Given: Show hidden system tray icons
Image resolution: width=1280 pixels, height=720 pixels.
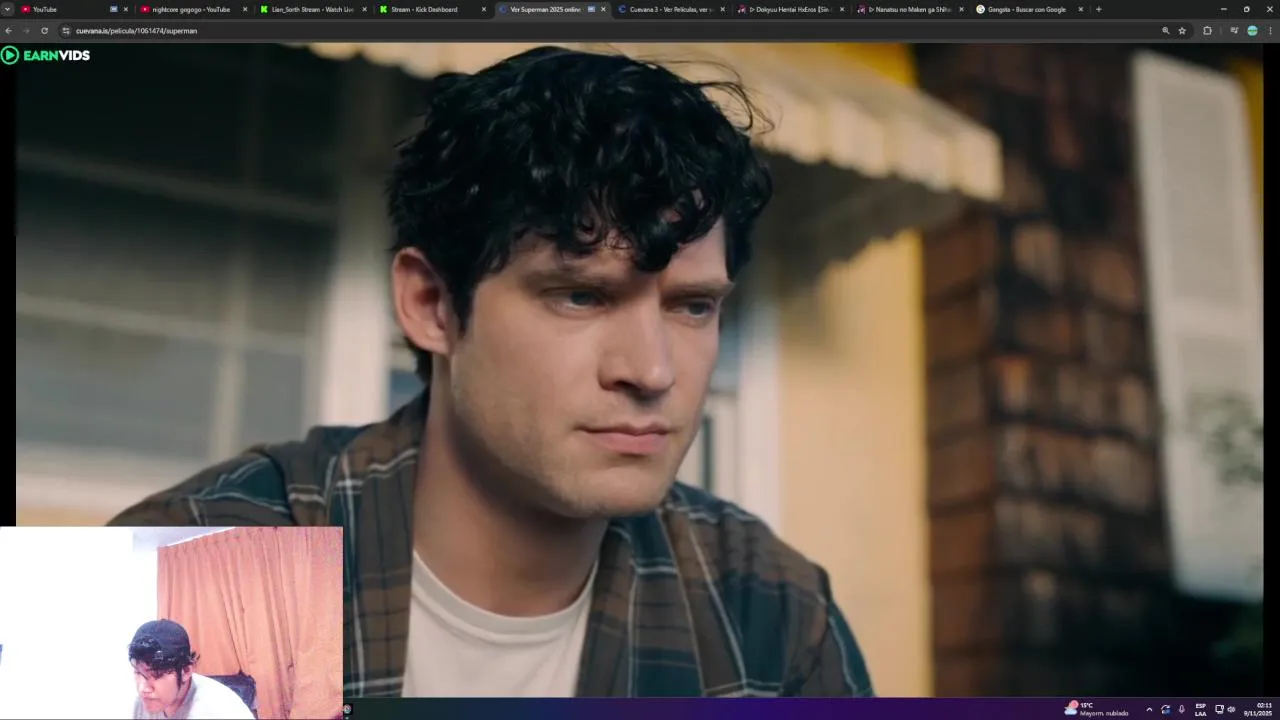Looking at the screenshot, I should point(1149,709).
